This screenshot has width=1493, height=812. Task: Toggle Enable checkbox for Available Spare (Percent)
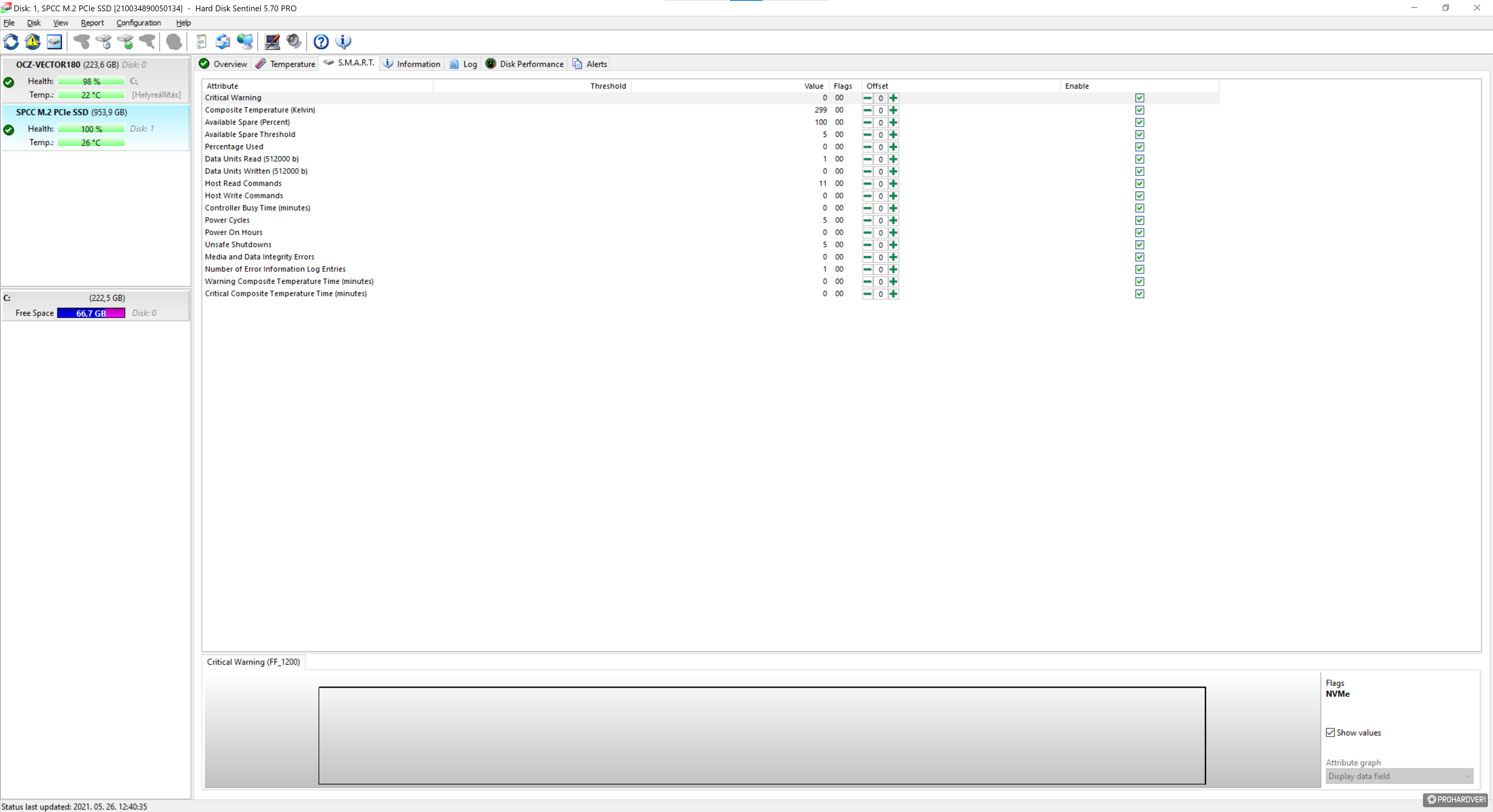pos(1139,122)
